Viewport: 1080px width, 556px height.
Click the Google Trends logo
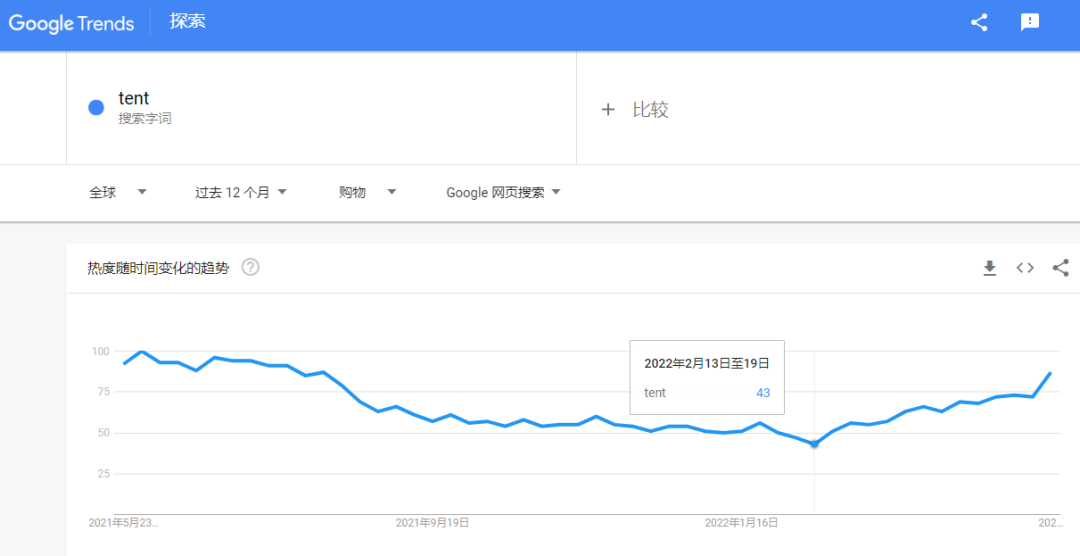[71, 23]
